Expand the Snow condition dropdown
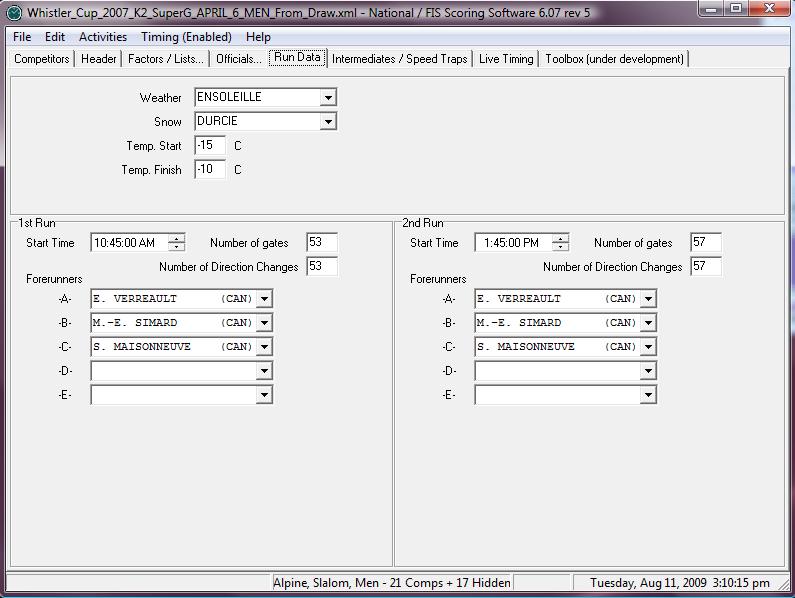Screen dimensions: 795x598 coord(328,121)
